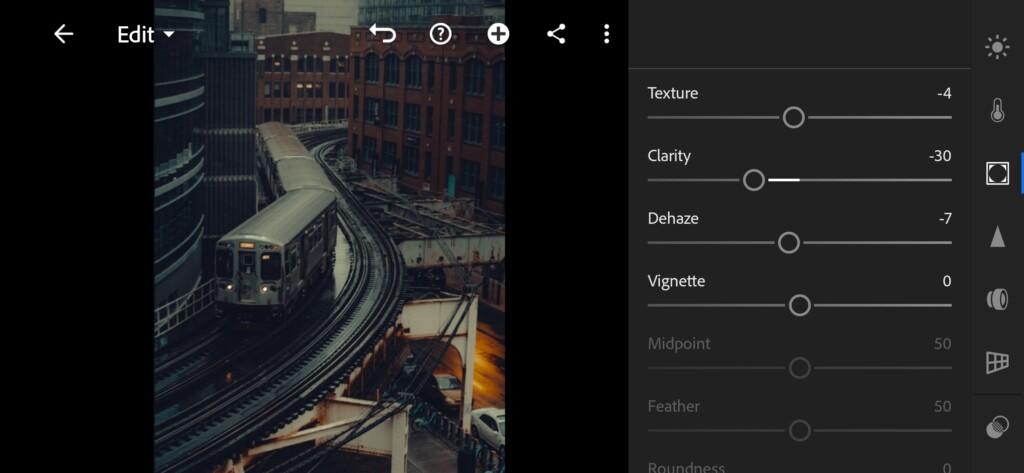Click the Midpoint value 50
The image size is (1024, 473).
coord(942,344)
